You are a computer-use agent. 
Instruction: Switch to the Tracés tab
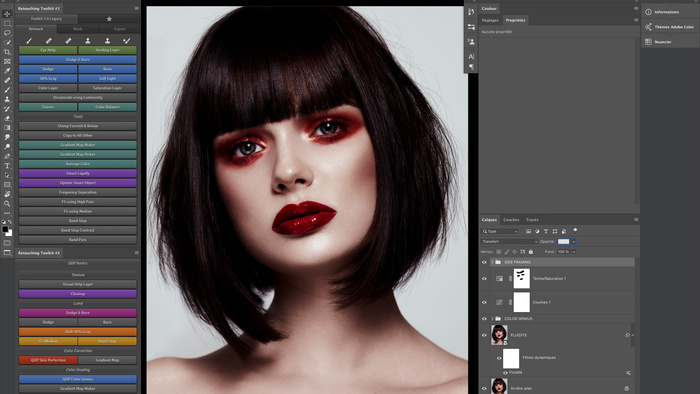[x=532, y=220]
